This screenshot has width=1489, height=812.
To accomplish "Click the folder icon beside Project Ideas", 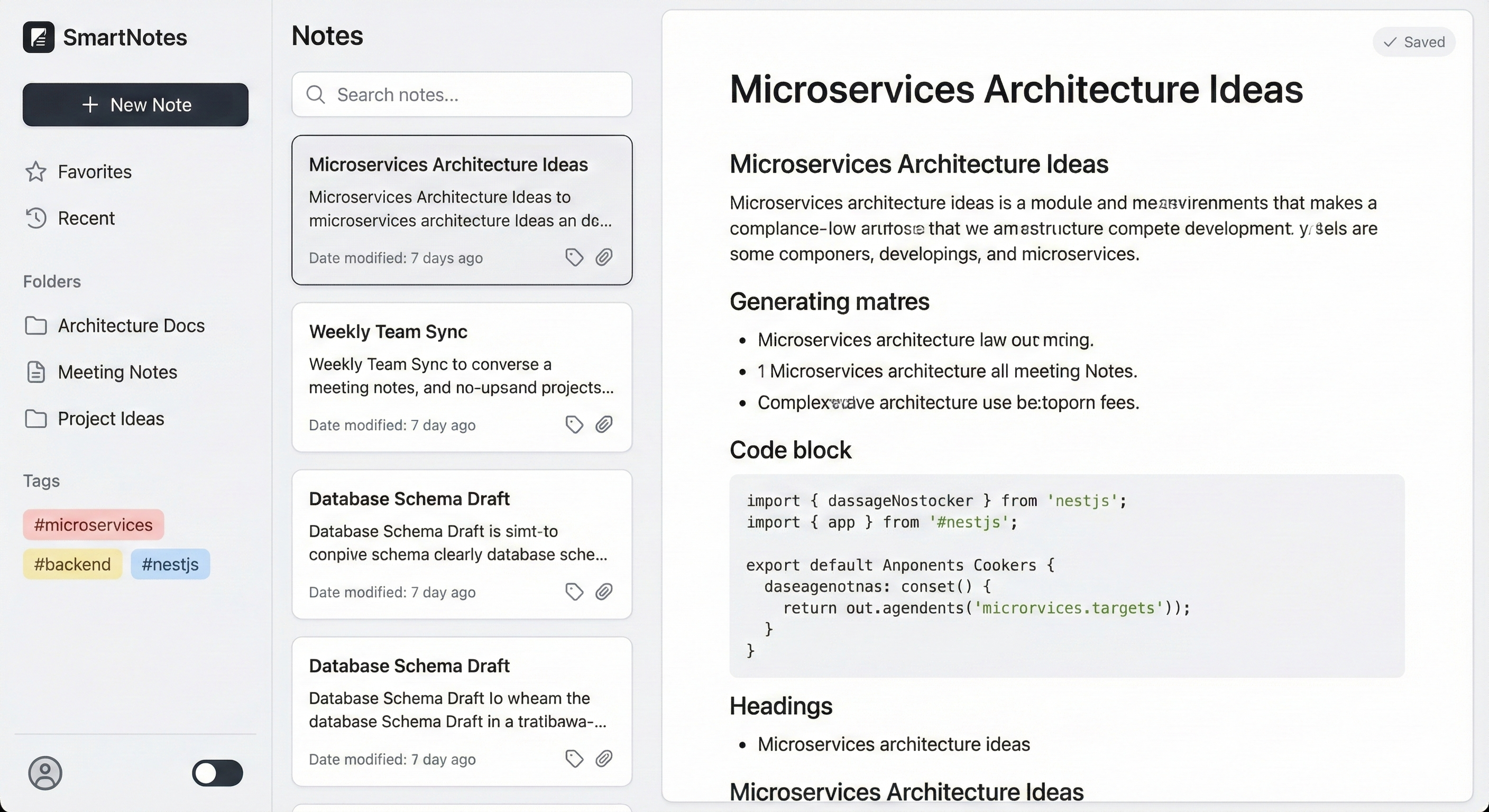I will 36,419.
